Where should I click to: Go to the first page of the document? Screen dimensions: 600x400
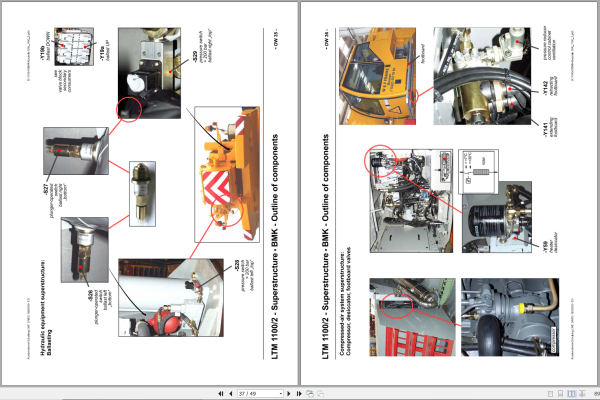tap(221, 393)
